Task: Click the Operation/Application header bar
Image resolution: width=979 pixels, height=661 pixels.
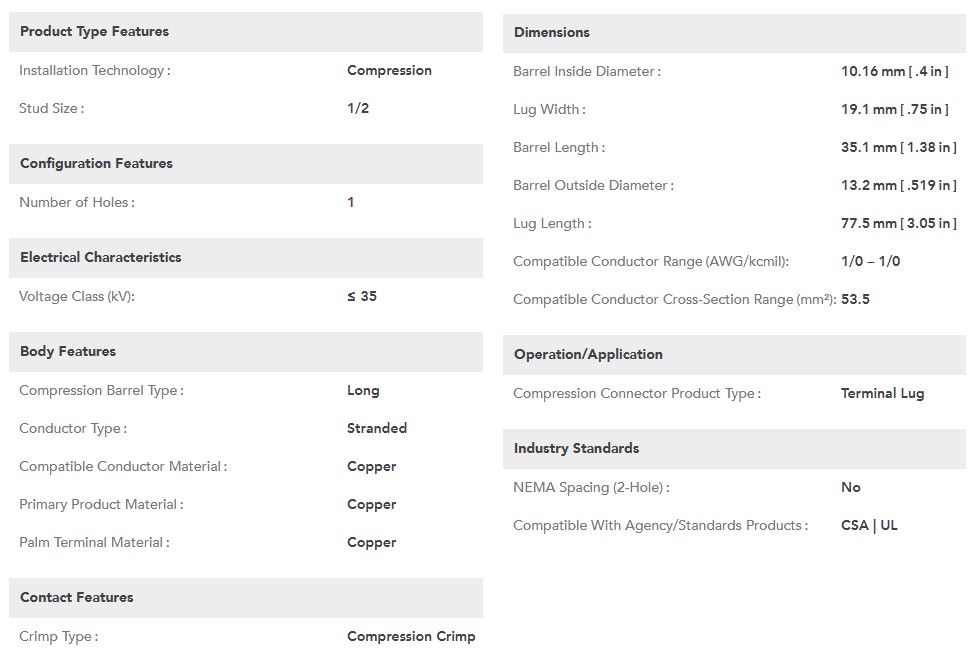Action: pyautogui.click(x=734, y=355)
